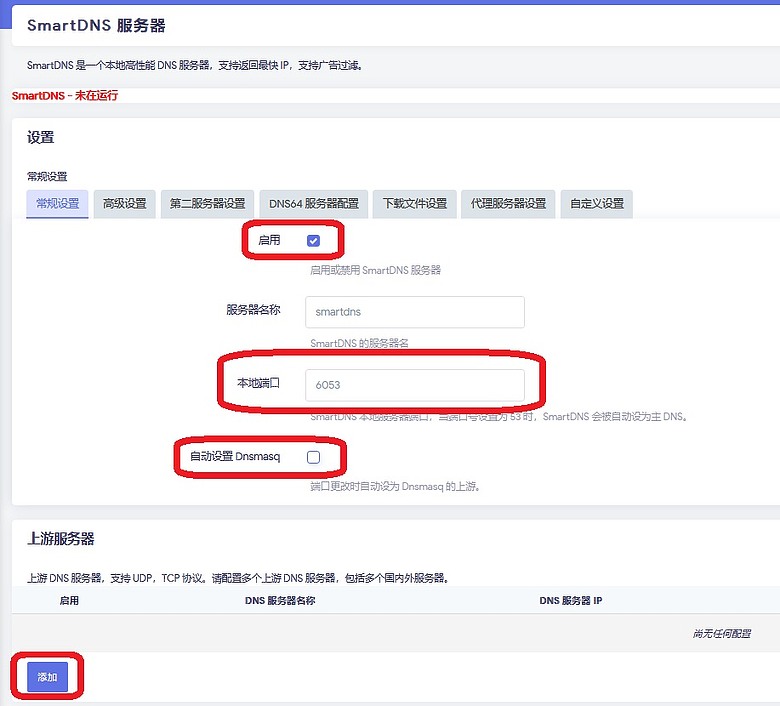Image resolution: width=780 pixels, height=706 pixels.
Task: Enable the 自动设置 Dnsmasq checkbox
Action: pyautogui.click(x=313, y=457)
